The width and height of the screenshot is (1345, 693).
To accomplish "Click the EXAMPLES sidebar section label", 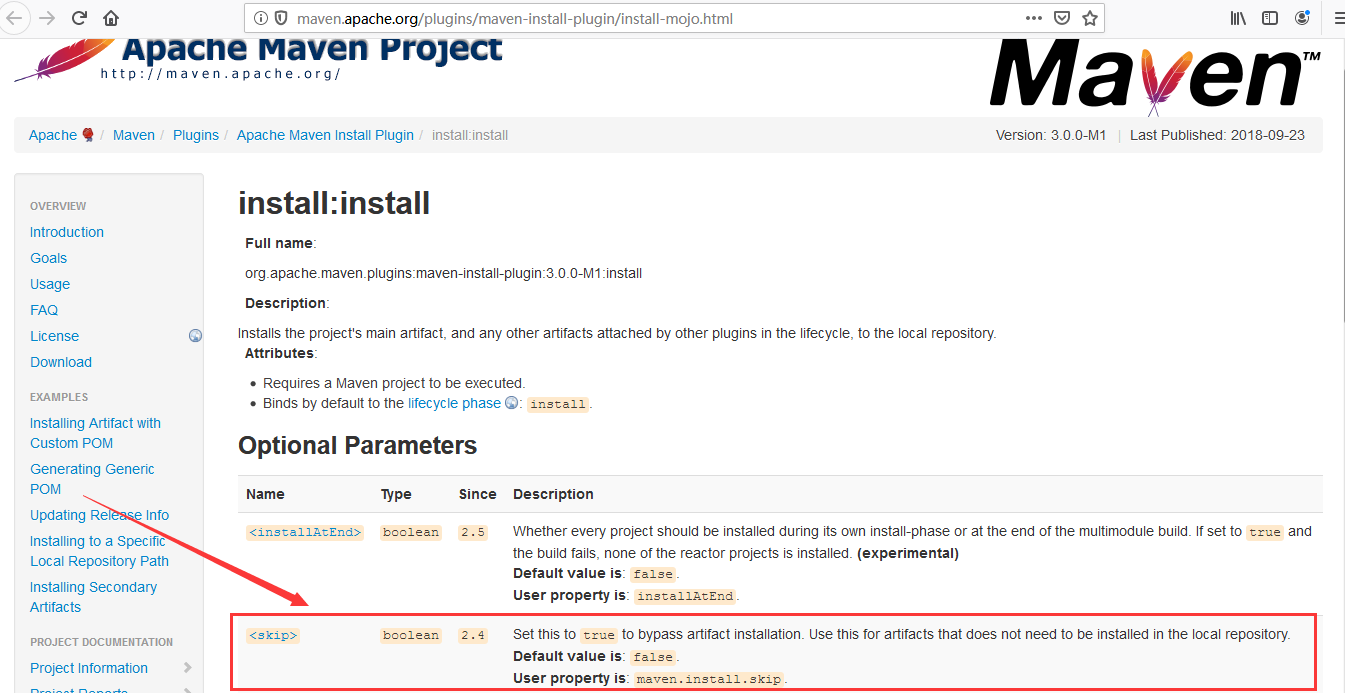I will click(x=59, y=397).
